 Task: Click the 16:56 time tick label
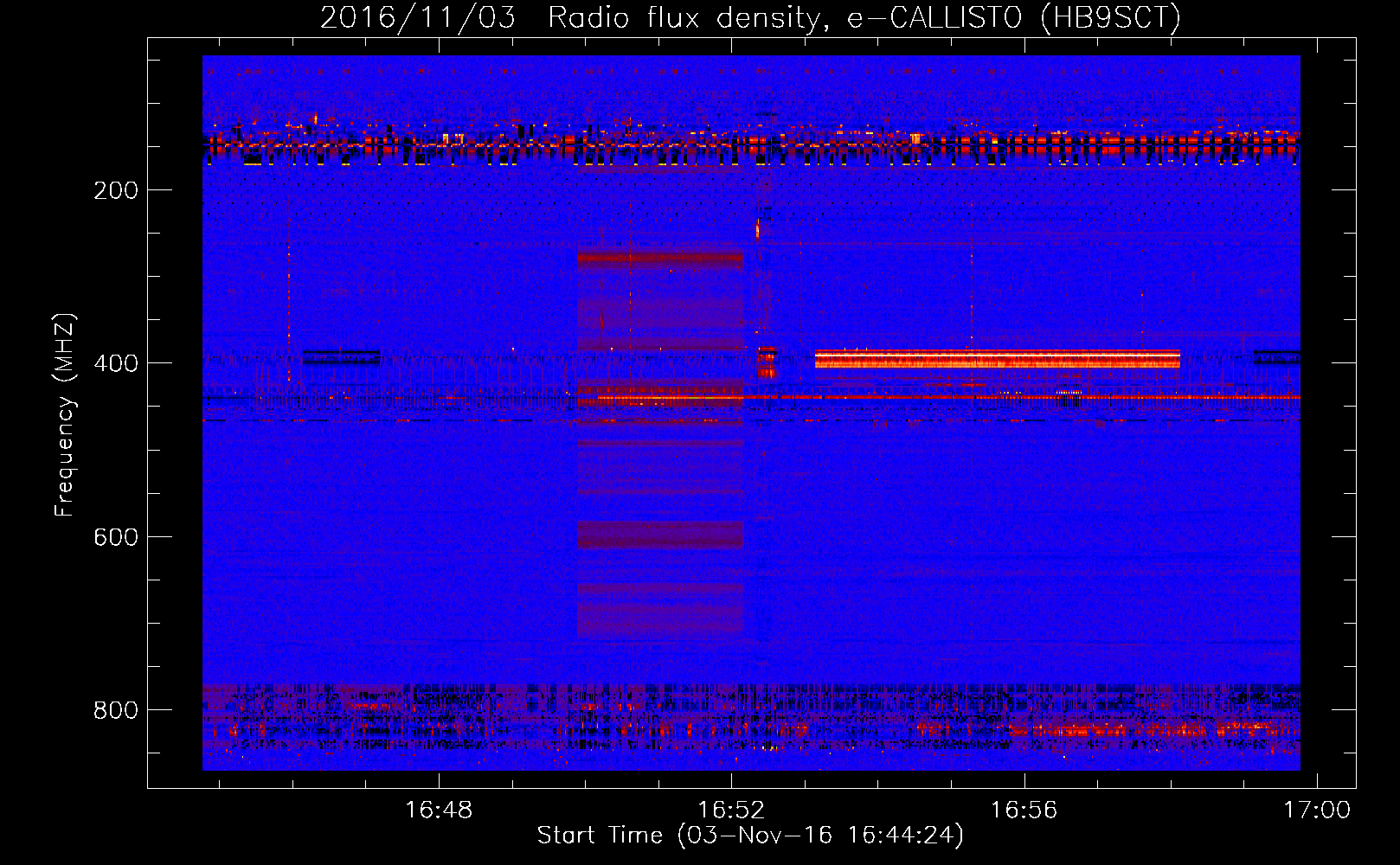click(1024, 811)
